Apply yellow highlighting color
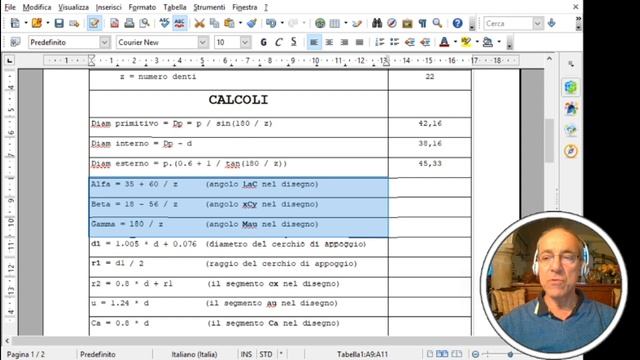Image resolution: width=640 pixels, height=360 pixels. pyautogui.click(x=466, y=42)
